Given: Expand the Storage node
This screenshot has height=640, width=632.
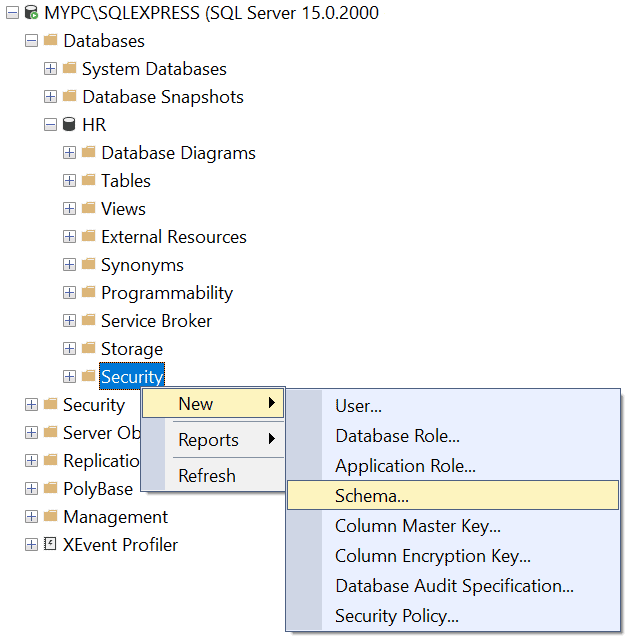Looking at the screenshot, I should point(69,349).
